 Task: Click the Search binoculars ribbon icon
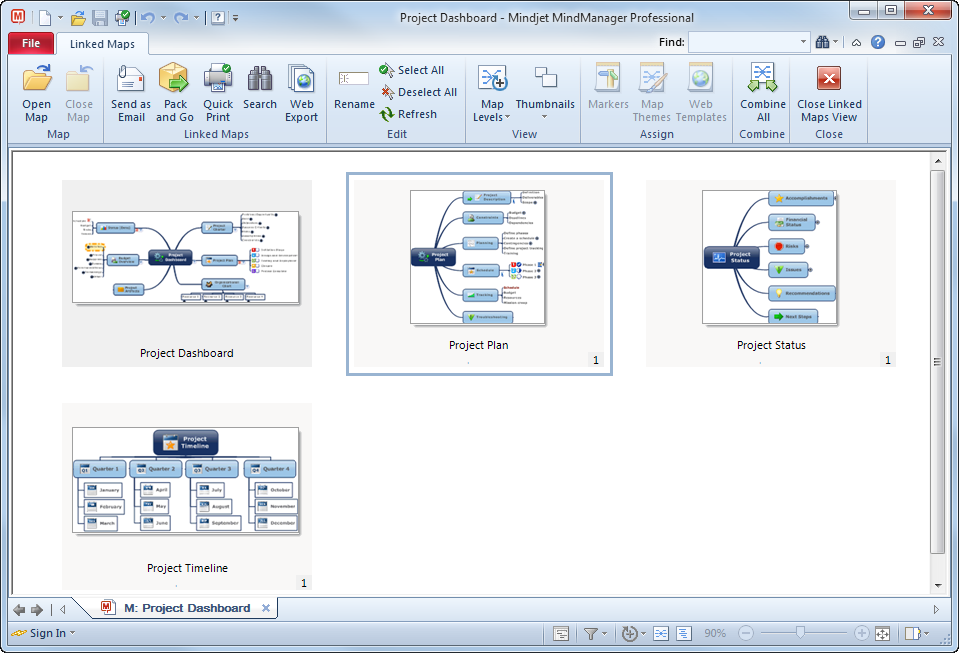click(260, 79)
